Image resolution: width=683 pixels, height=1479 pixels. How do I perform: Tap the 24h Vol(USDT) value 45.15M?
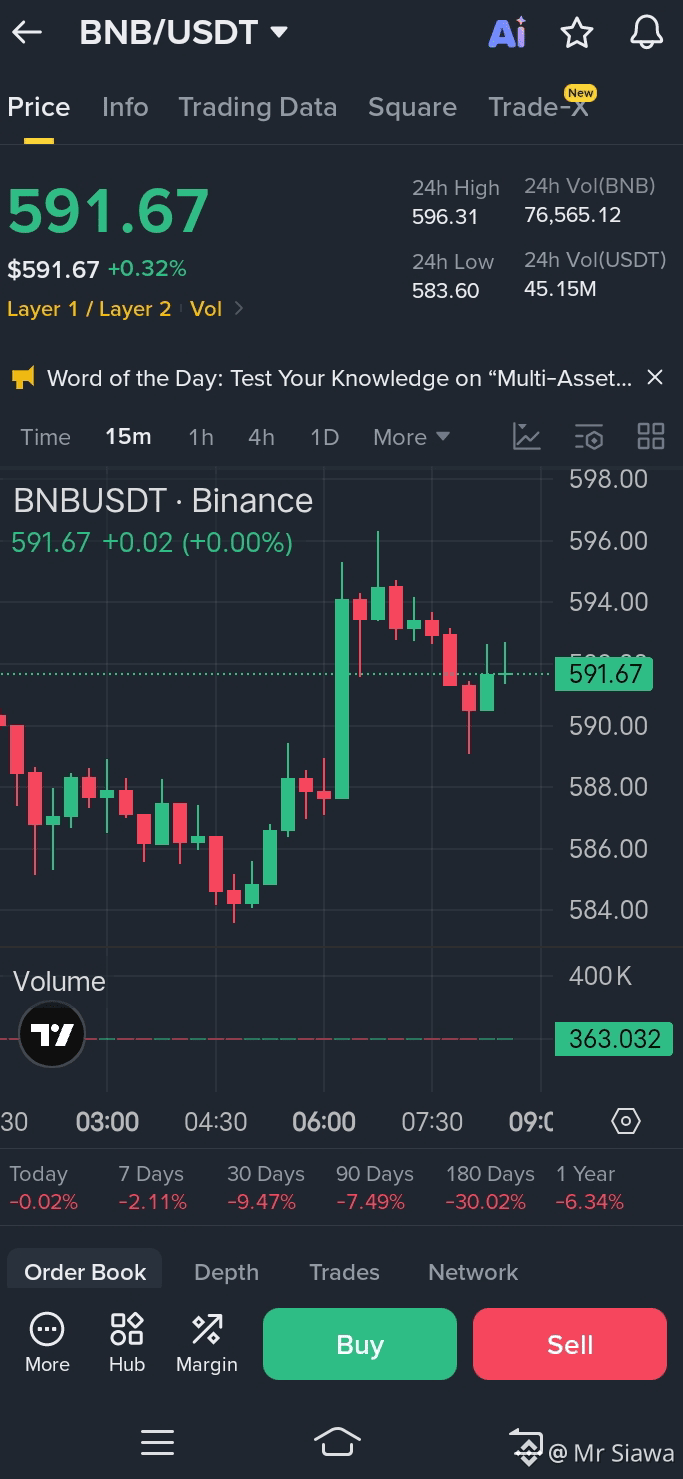[x=560, y=289]
